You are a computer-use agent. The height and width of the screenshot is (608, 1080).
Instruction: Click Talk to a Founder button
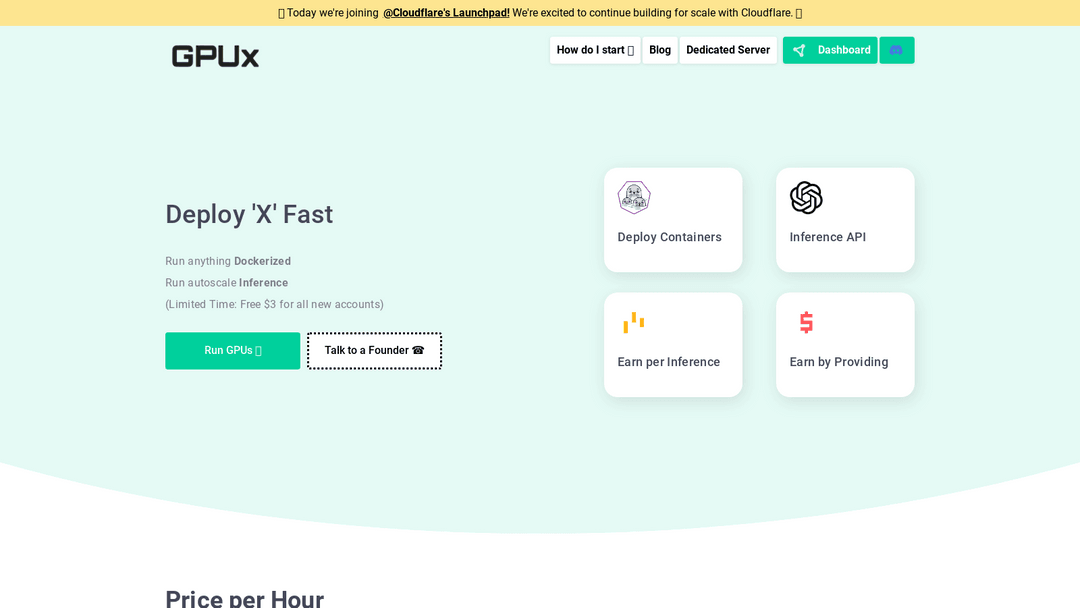coord(374,350)
